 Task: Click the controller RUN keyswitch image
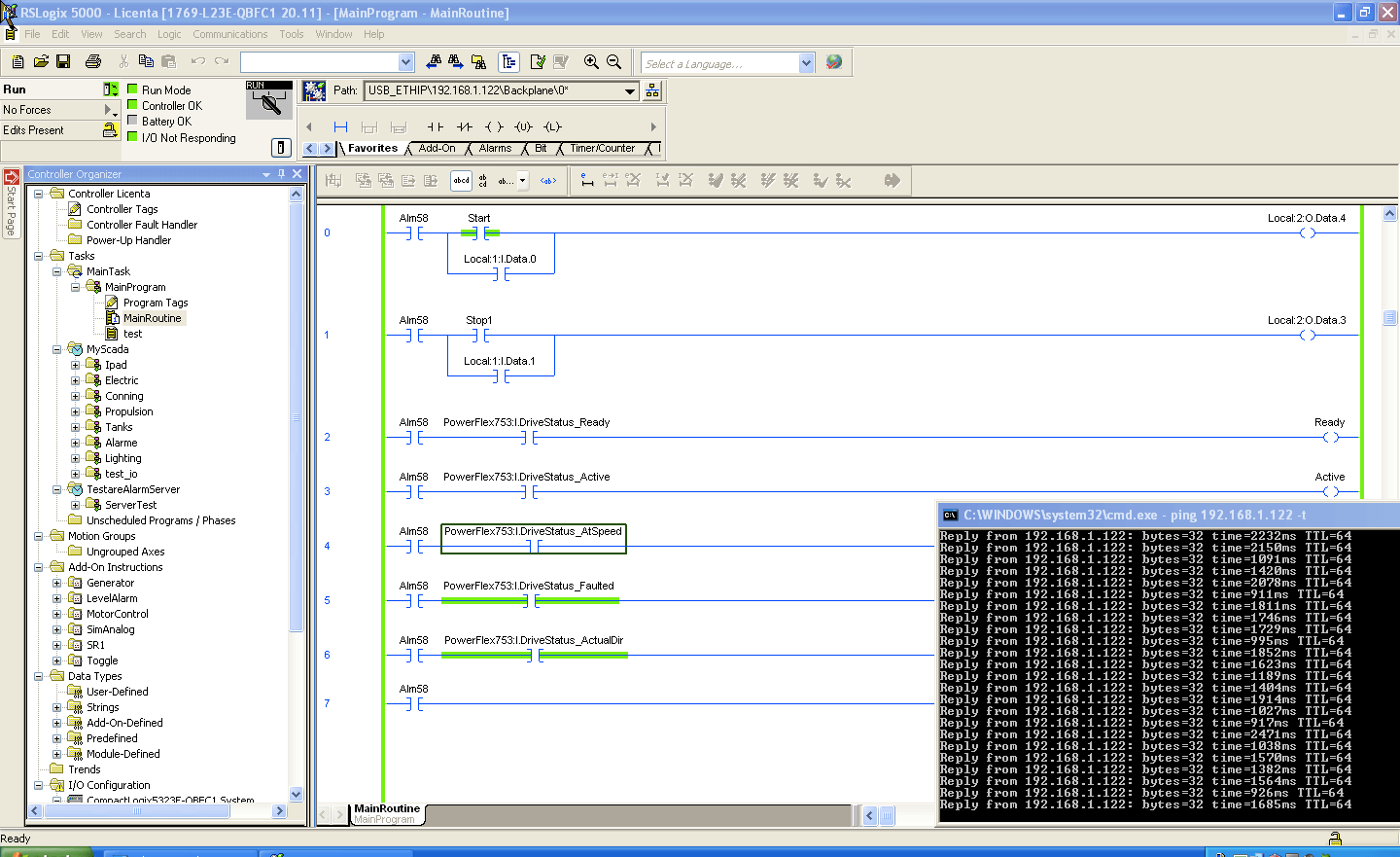[269, 100]
